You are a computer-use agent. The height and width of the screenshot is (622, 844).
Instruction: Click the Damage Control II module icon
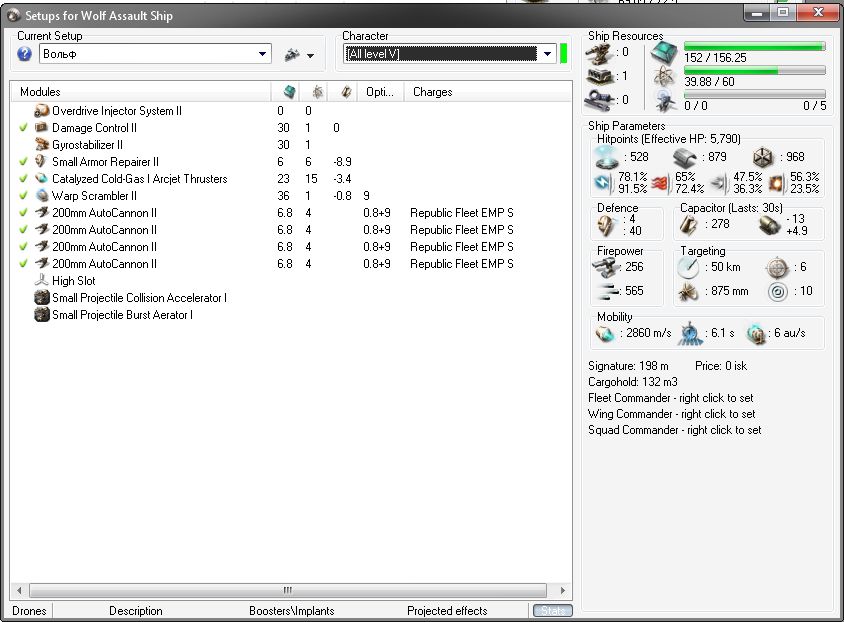[x=41, y=128]
